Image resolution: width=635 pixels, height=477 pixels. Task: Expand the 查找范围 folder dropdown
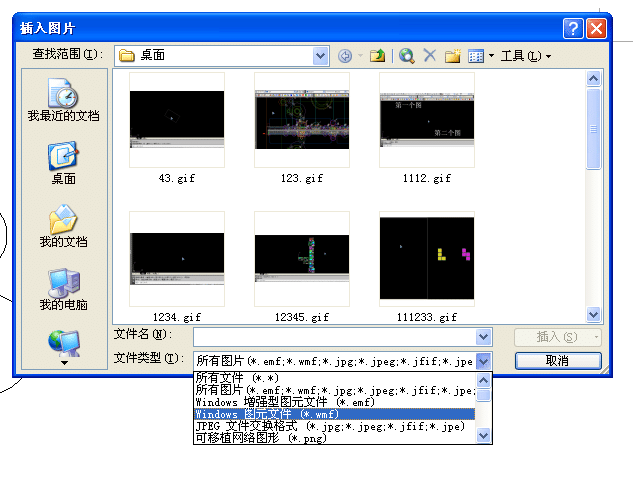tap(320, 56)
